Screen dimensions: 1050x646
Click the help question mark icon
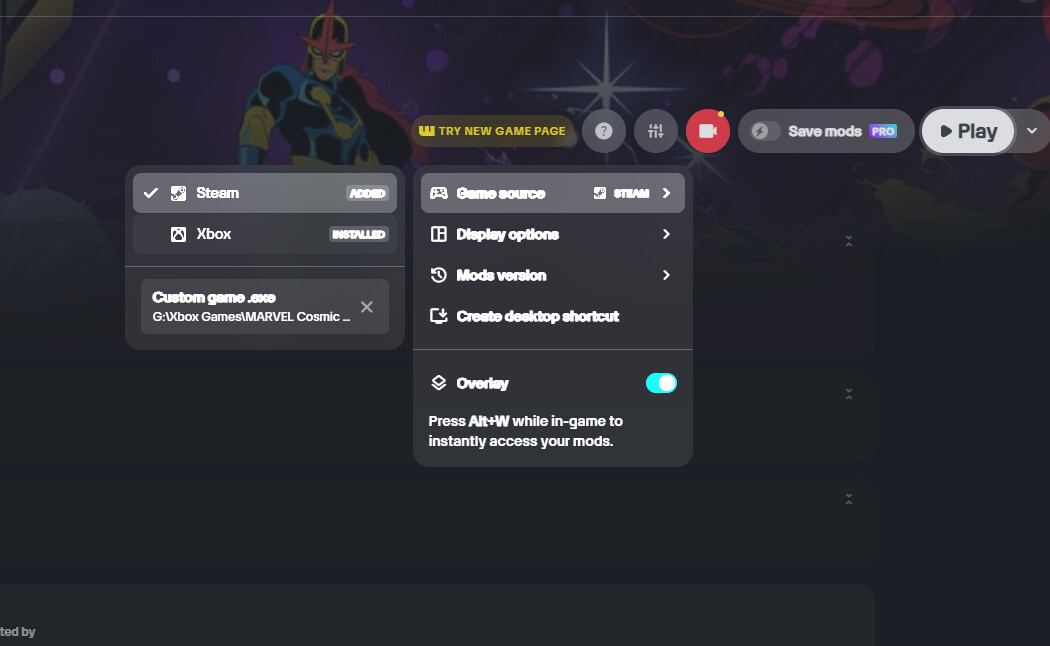(604, 131)
